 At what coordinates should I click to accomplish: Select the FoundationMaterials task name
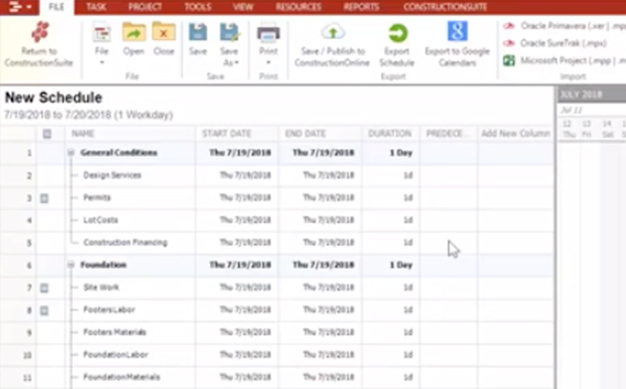point(121,377)
